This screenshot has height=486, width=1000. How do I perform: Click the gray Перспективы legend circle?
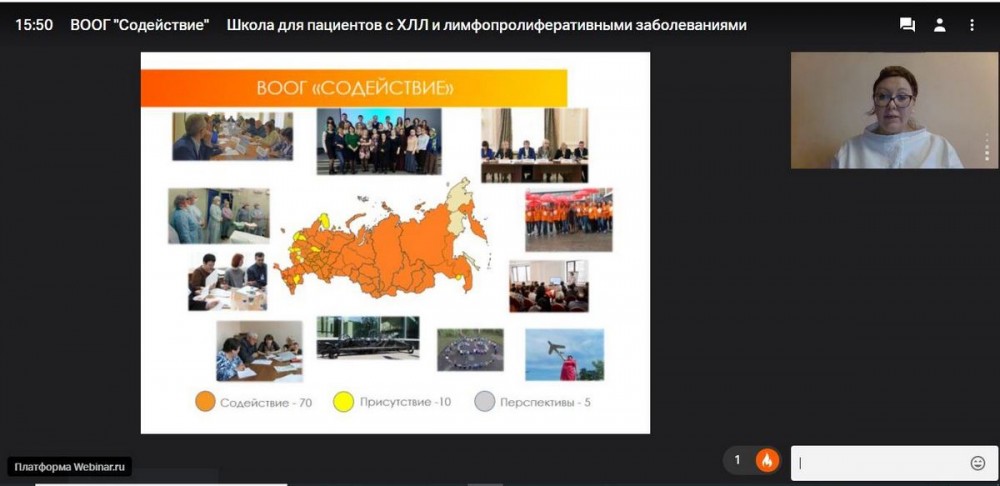click(485, 402)
